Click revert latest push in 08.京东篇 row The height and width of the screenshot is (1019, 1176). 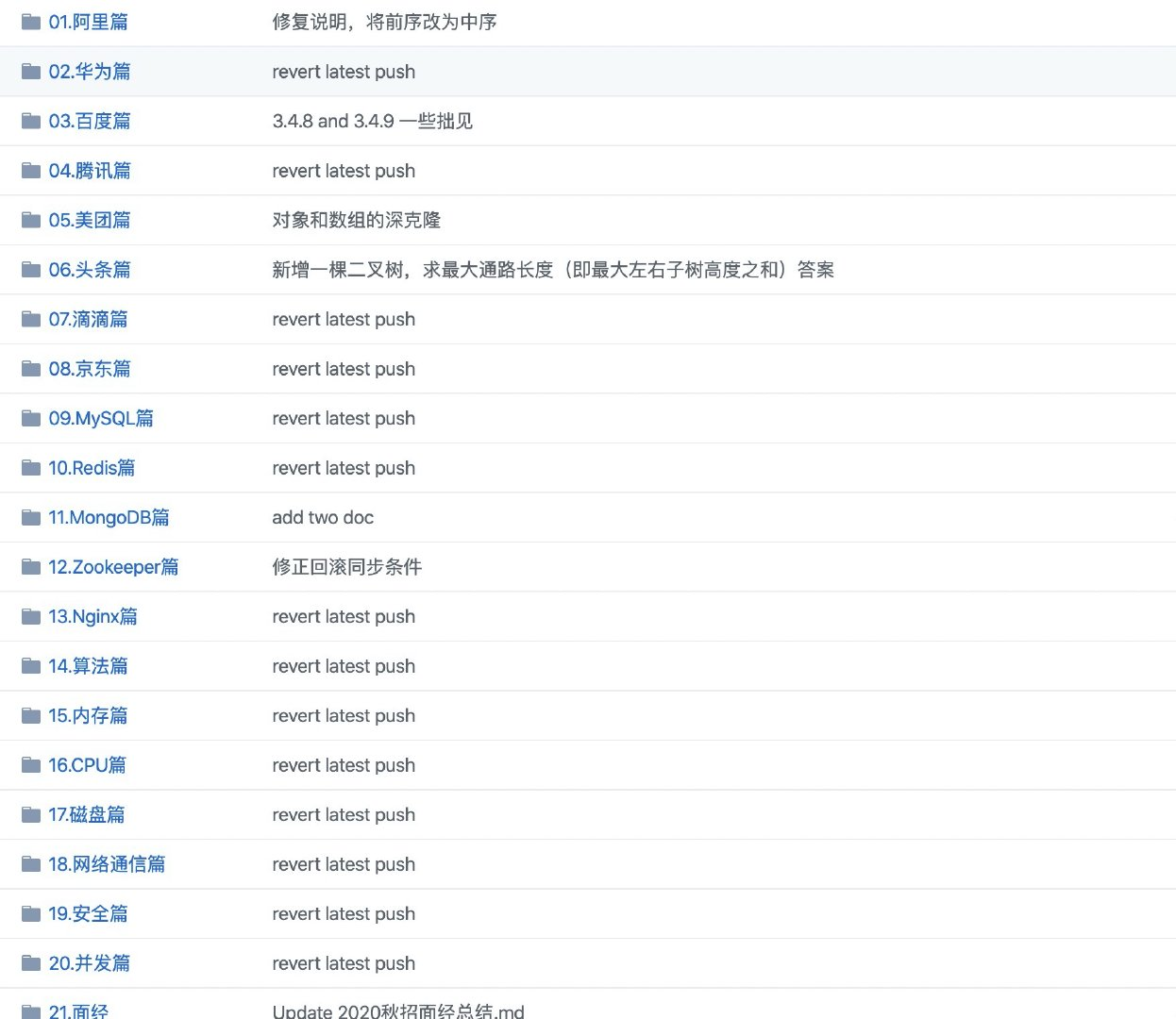coord(344,369)
